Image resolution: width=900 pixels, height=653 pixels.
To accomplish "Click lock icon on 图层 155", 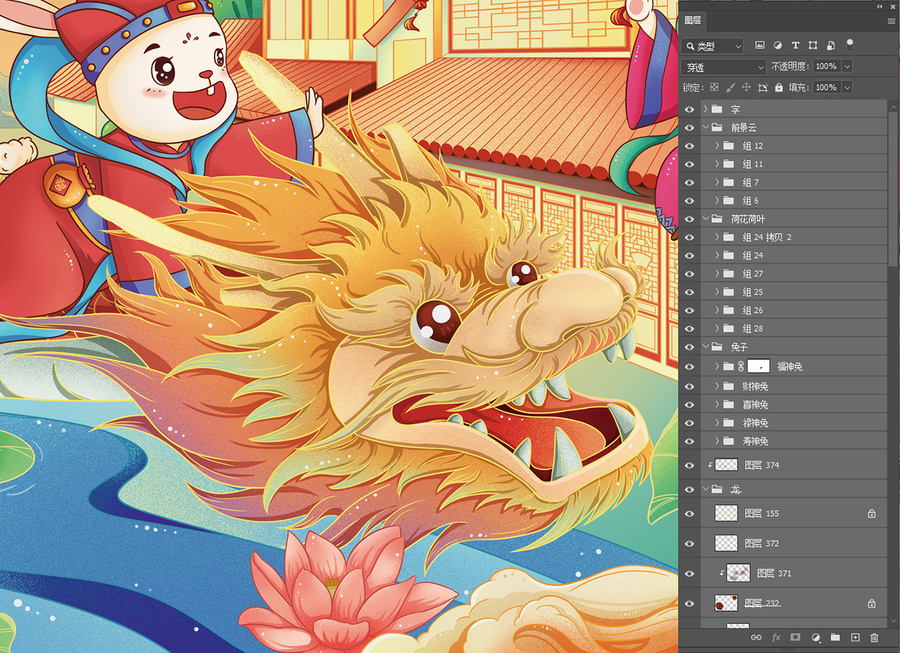I will (871, 514).
